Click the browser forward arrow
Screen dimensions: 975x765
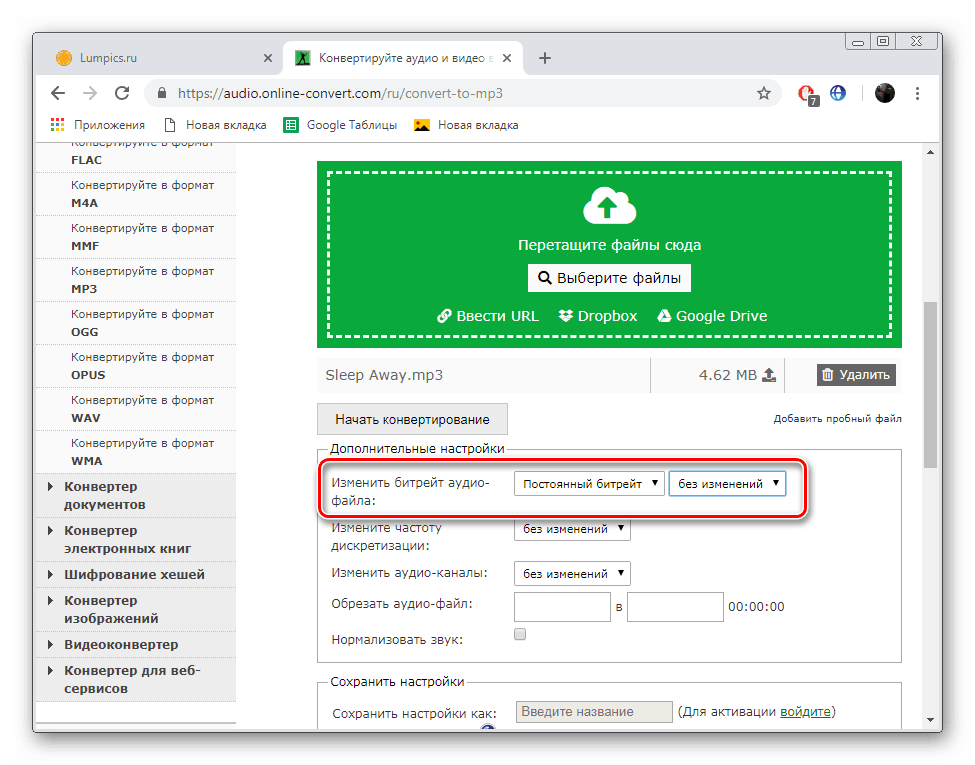click(x=90, y=93)
